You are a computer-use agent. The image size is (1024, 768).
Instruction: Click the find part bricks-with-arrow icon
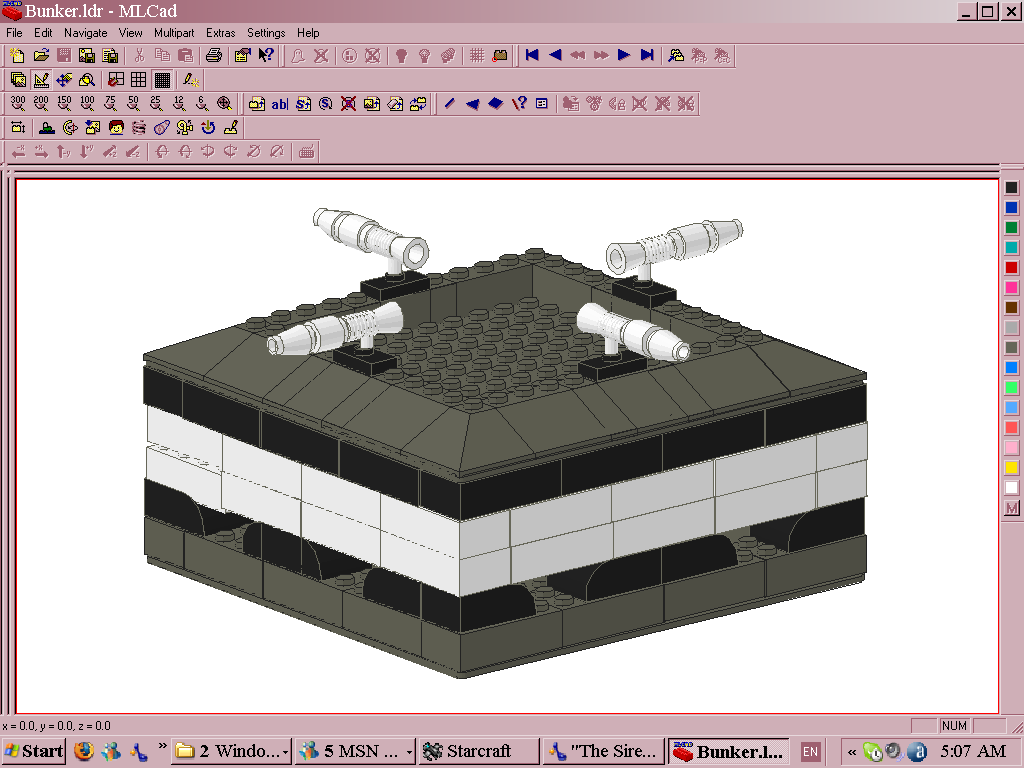tap(676, 56)
